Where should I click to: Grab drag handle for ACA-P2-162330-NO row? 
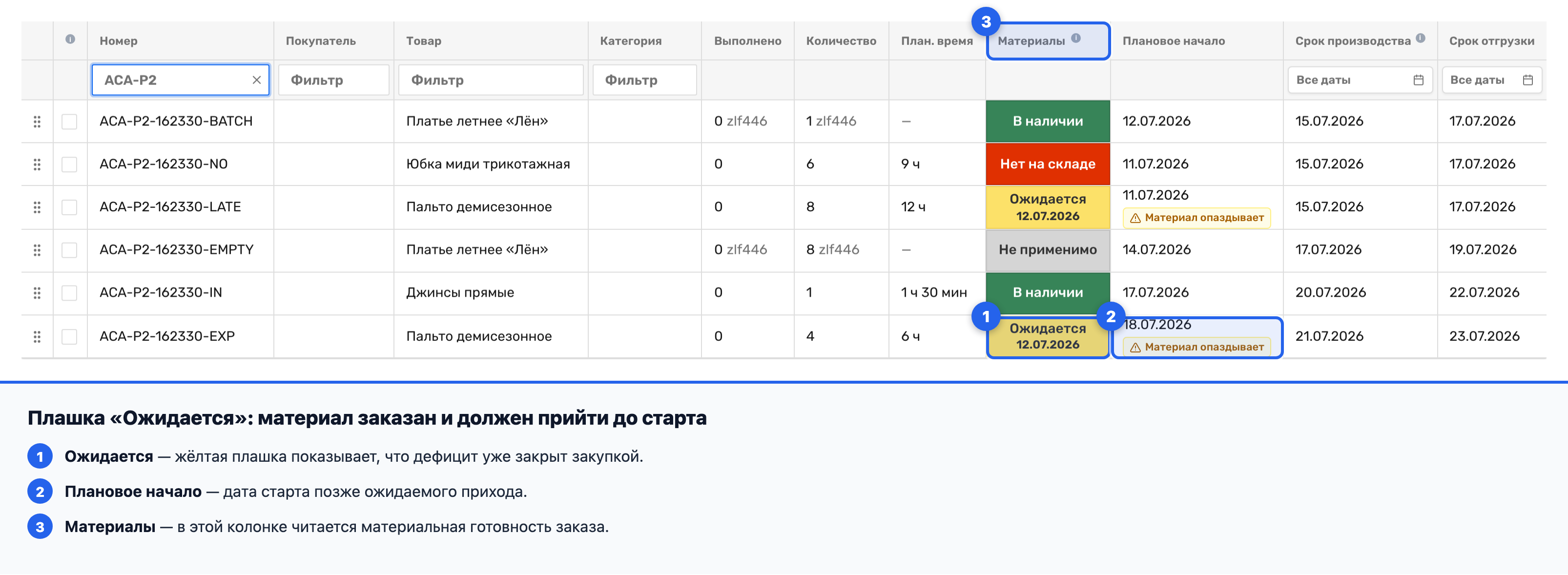click(x=37, y=164)
